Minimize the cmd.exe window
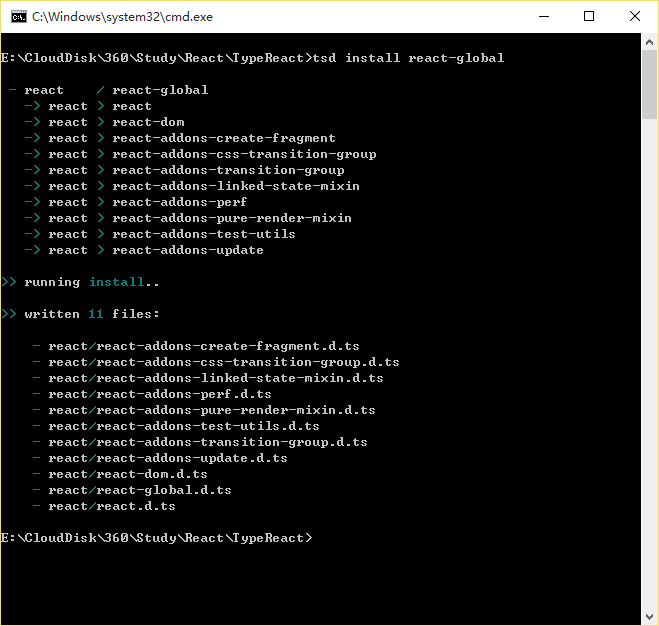659x626 pixels. [544, 17]
